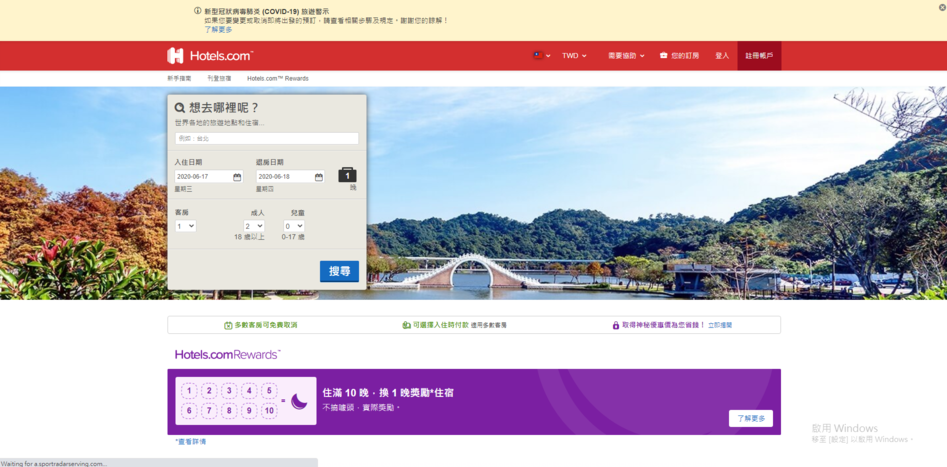Viewport: 947px width, 467px height.
Task: Click the COVID-19 alert info icon
Action: click(x=197, y=10)
